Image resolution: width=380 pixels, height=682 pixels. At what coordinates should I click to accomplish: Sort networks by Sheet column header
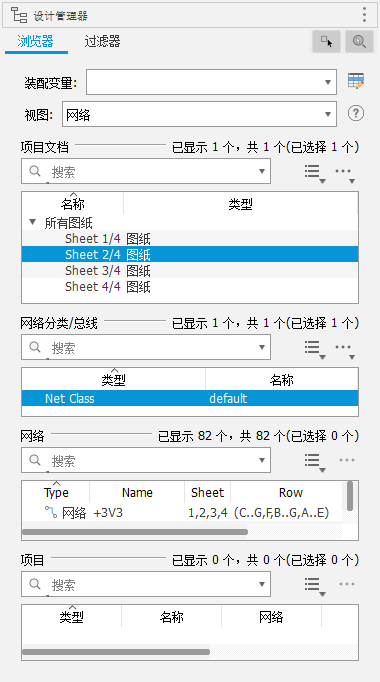[207, 492]
